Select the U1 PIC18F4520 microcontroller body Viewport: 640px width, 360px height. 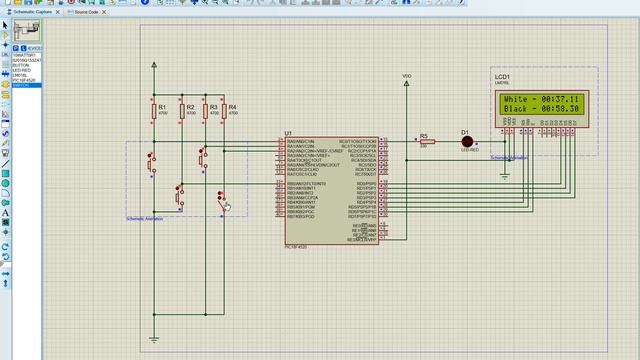(x=331, y=191)
